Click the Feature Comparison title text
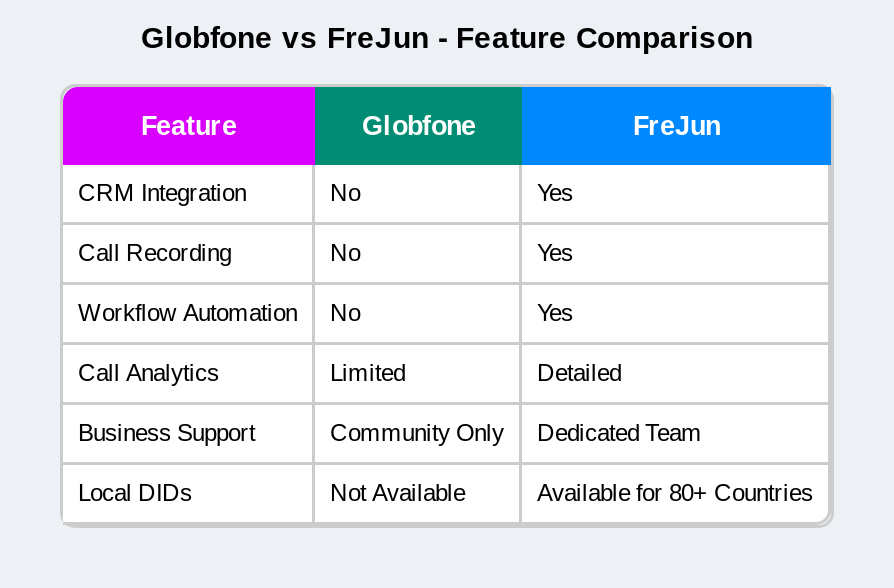894x588 pixels. pos(447,38)
